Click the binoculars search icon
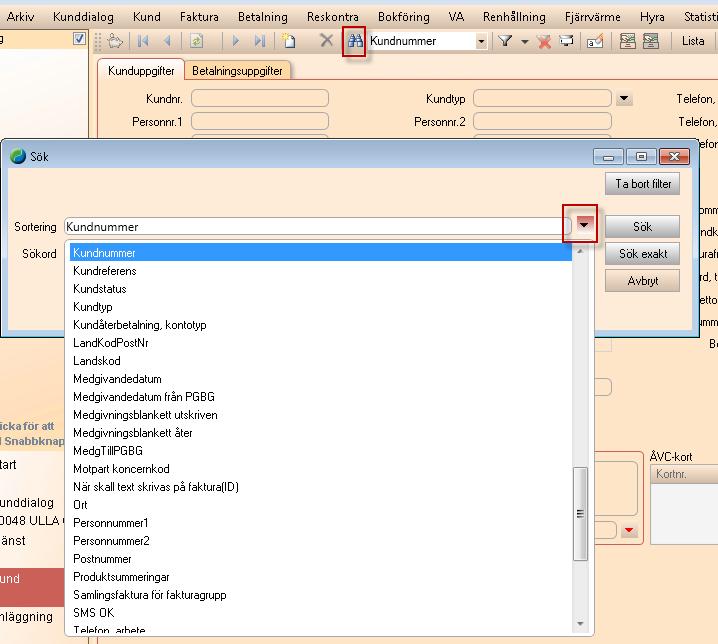This screenshot has height=644, width=718. point(355,41)
